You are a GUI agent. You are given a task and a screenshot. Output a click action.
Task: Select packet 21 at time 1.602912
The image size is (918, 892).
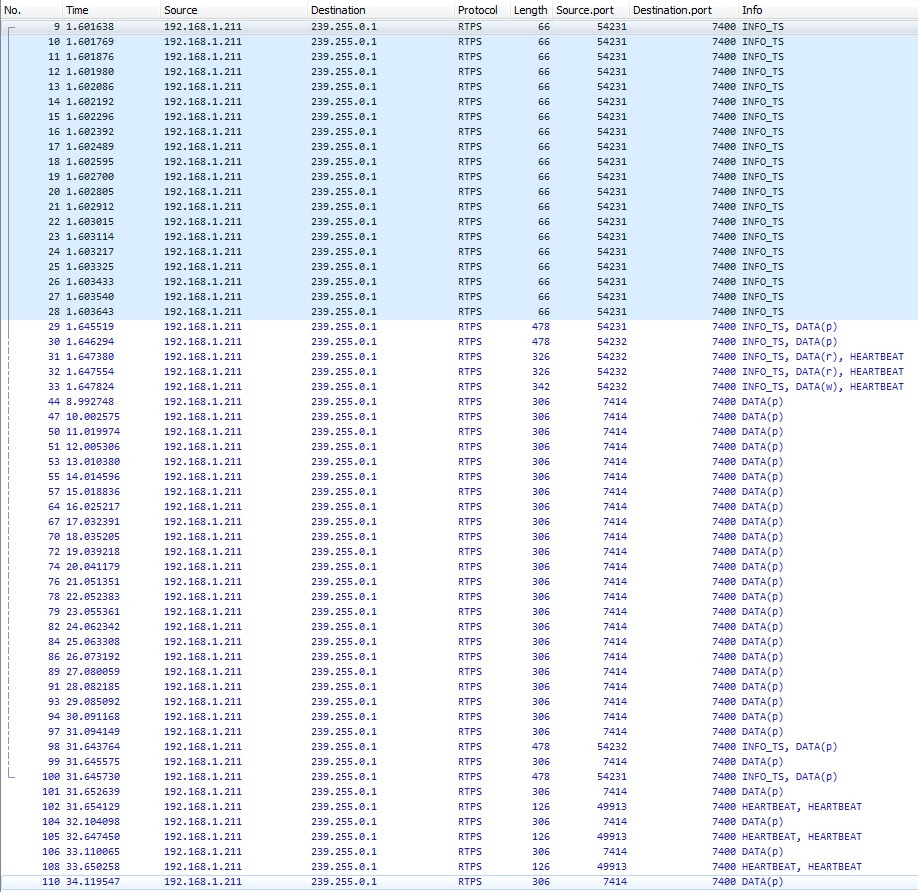(459, 207)
